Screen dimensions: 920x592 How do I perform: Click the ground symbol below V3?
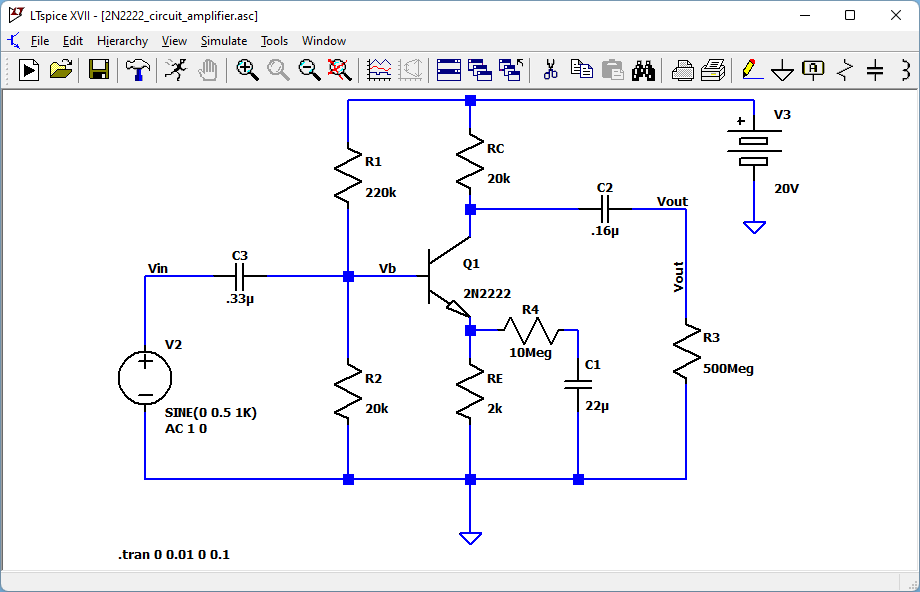755,228
